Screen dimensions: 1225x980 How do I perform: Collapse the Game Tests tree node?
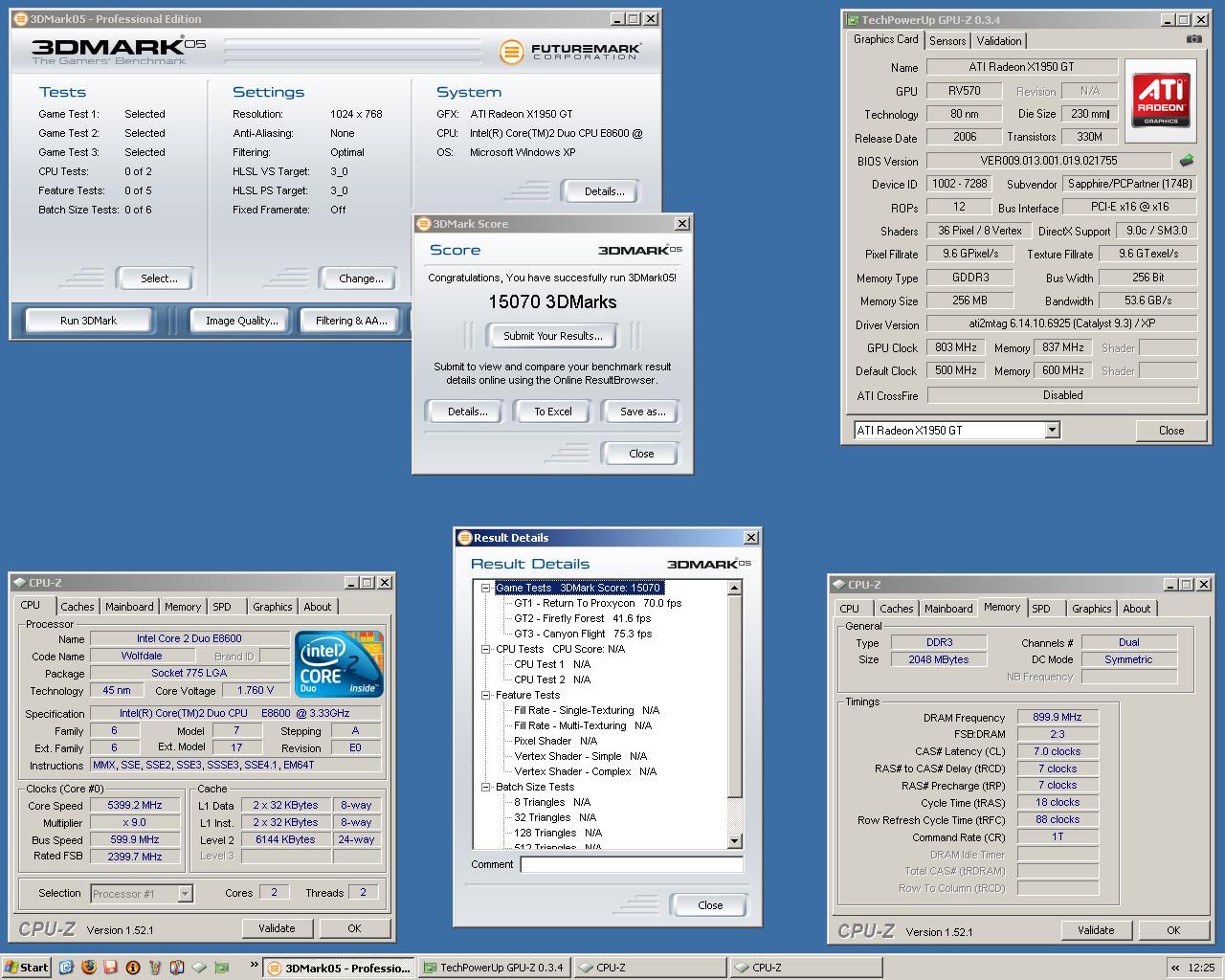coord(486,588)
